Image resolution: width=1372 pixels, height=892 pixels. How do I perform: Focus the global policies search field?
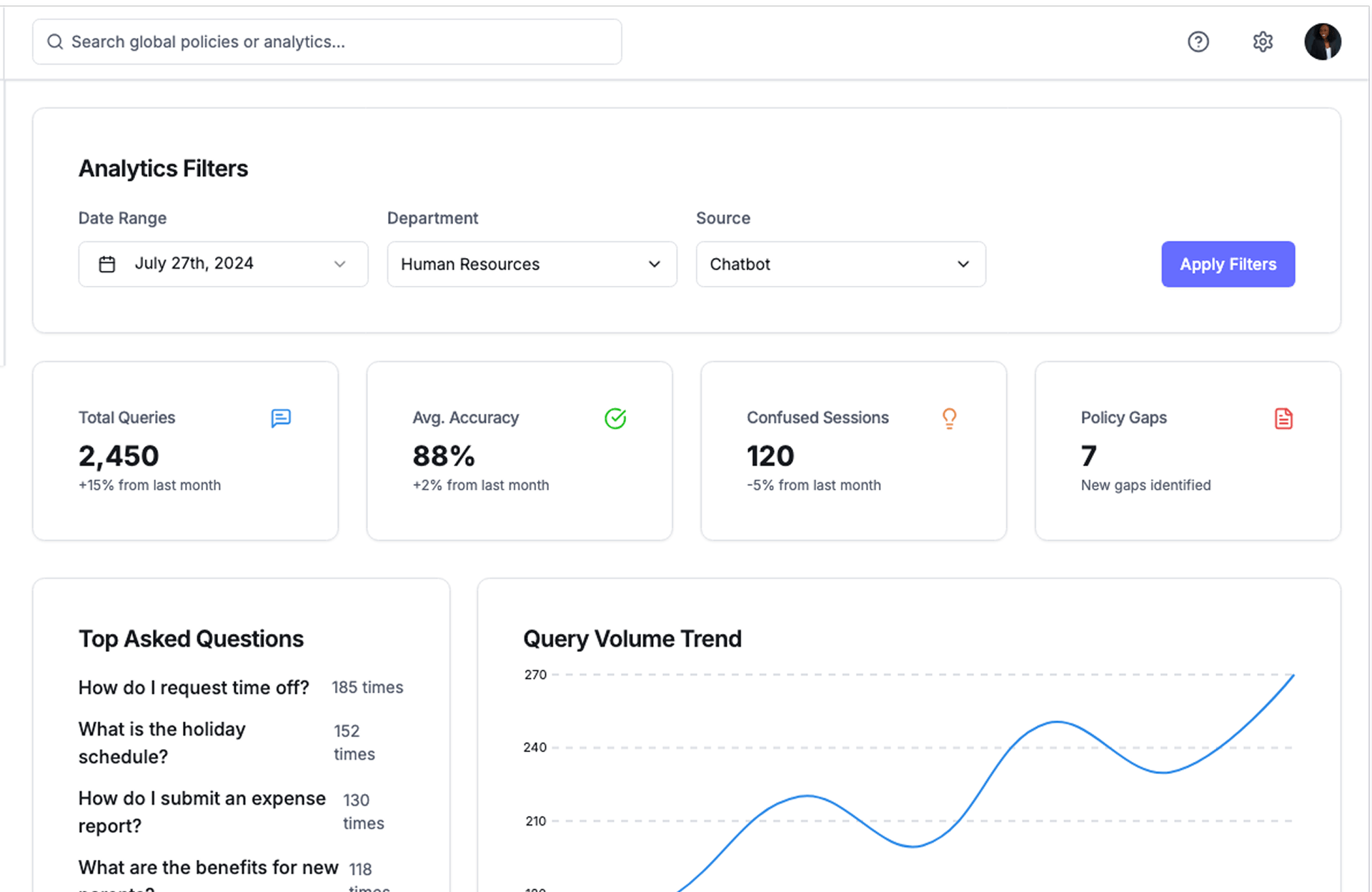coord(343,42)
